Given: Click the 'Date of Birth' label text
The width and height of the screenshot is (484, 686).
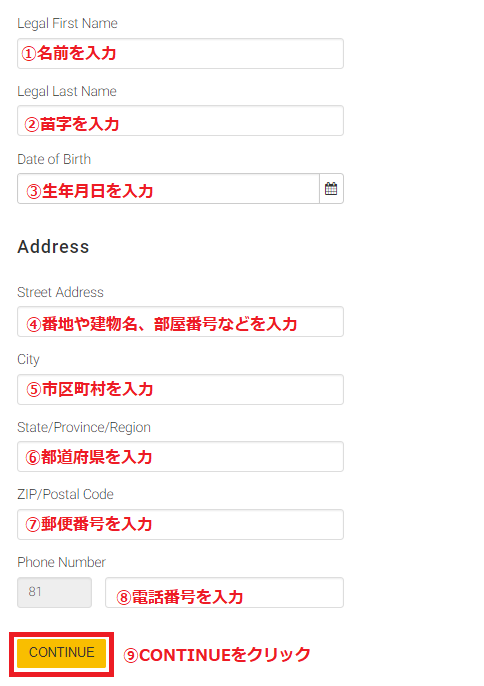Looking at the screenshot, I should point(54,159).
